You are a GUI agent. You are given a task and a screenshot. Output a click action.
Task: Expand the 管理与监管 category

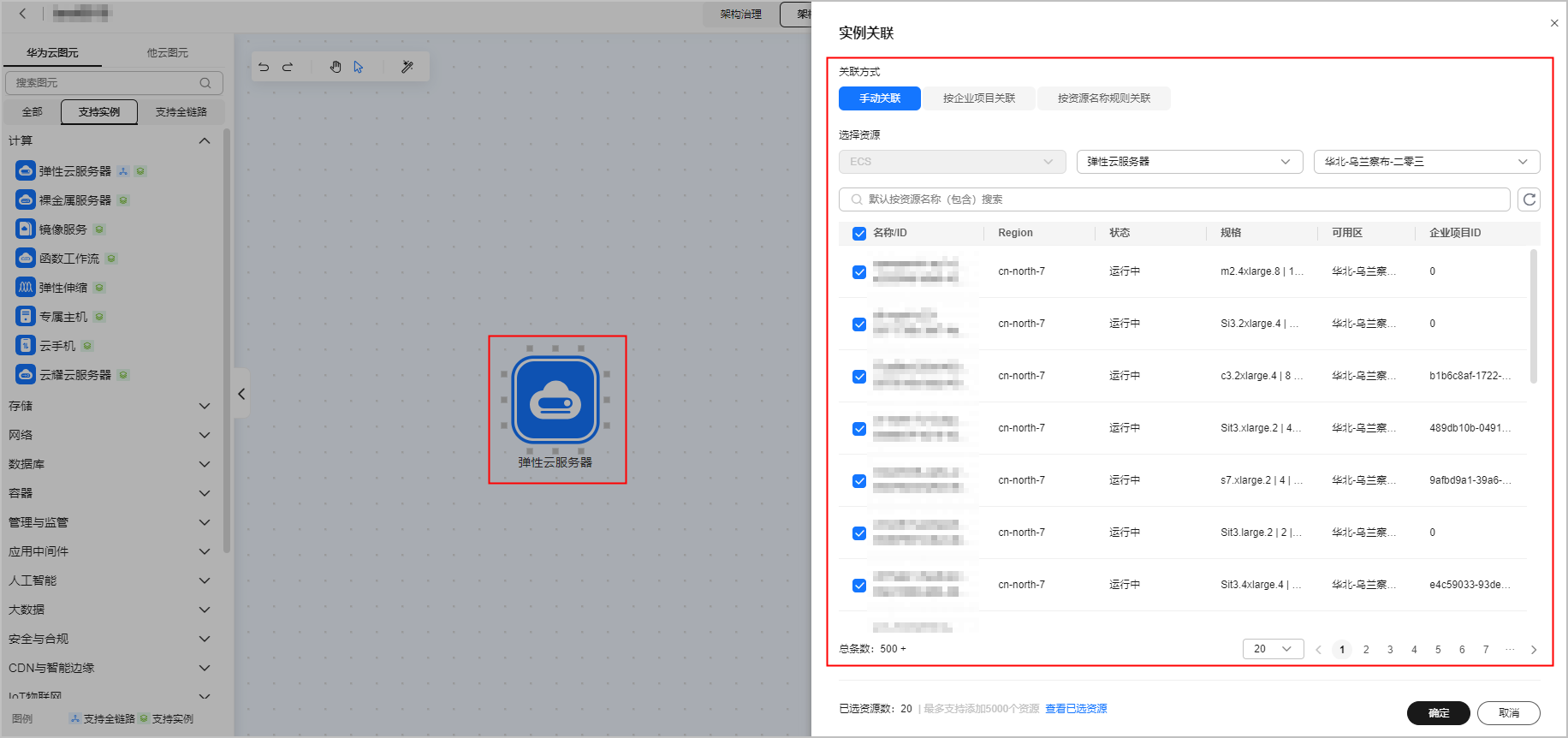coord(205,522)
